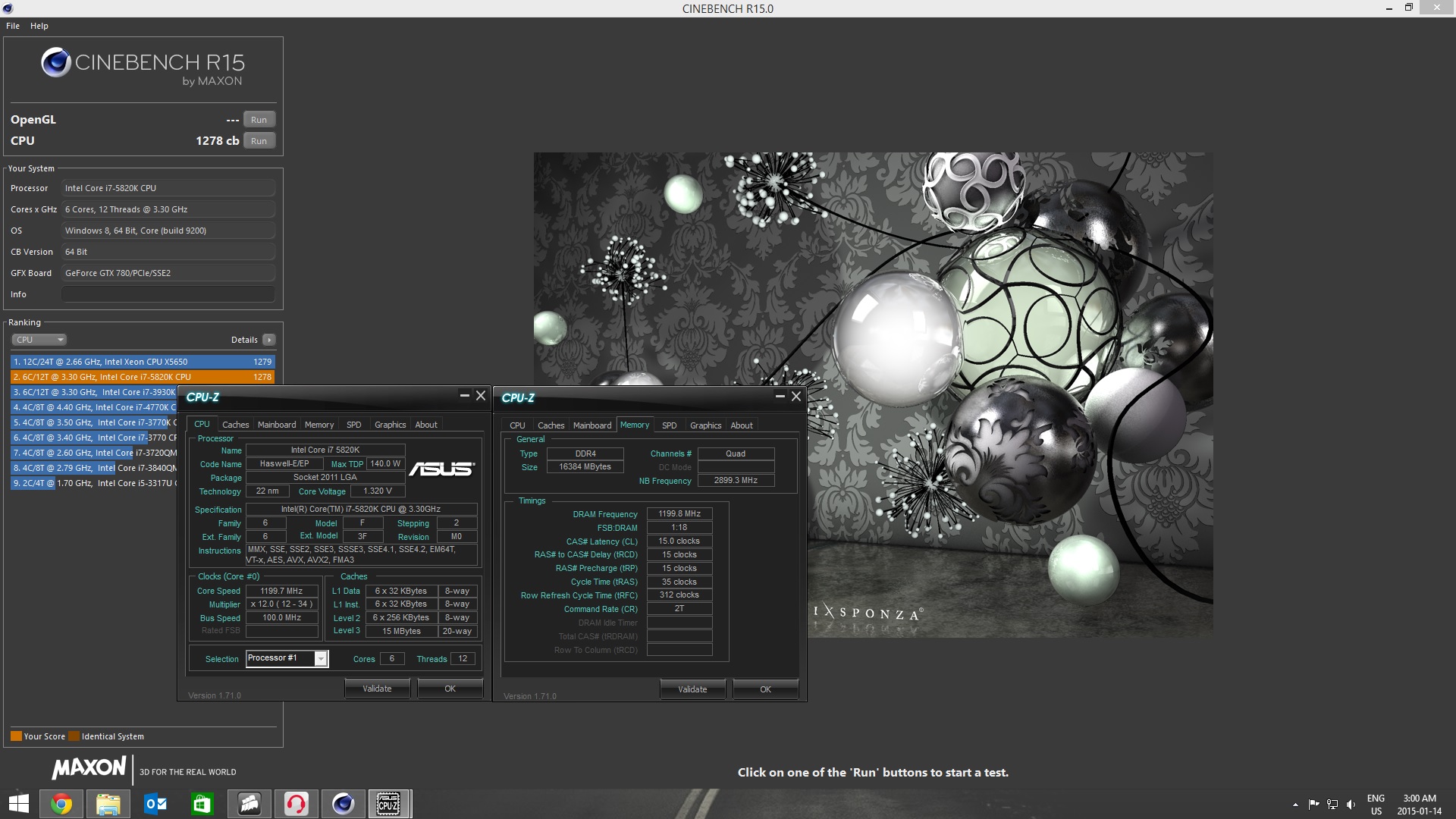Click GFX Board field GeForce GTX 780
The height and width of the screenshot is (819, 1456).
[x=168, y=273]
